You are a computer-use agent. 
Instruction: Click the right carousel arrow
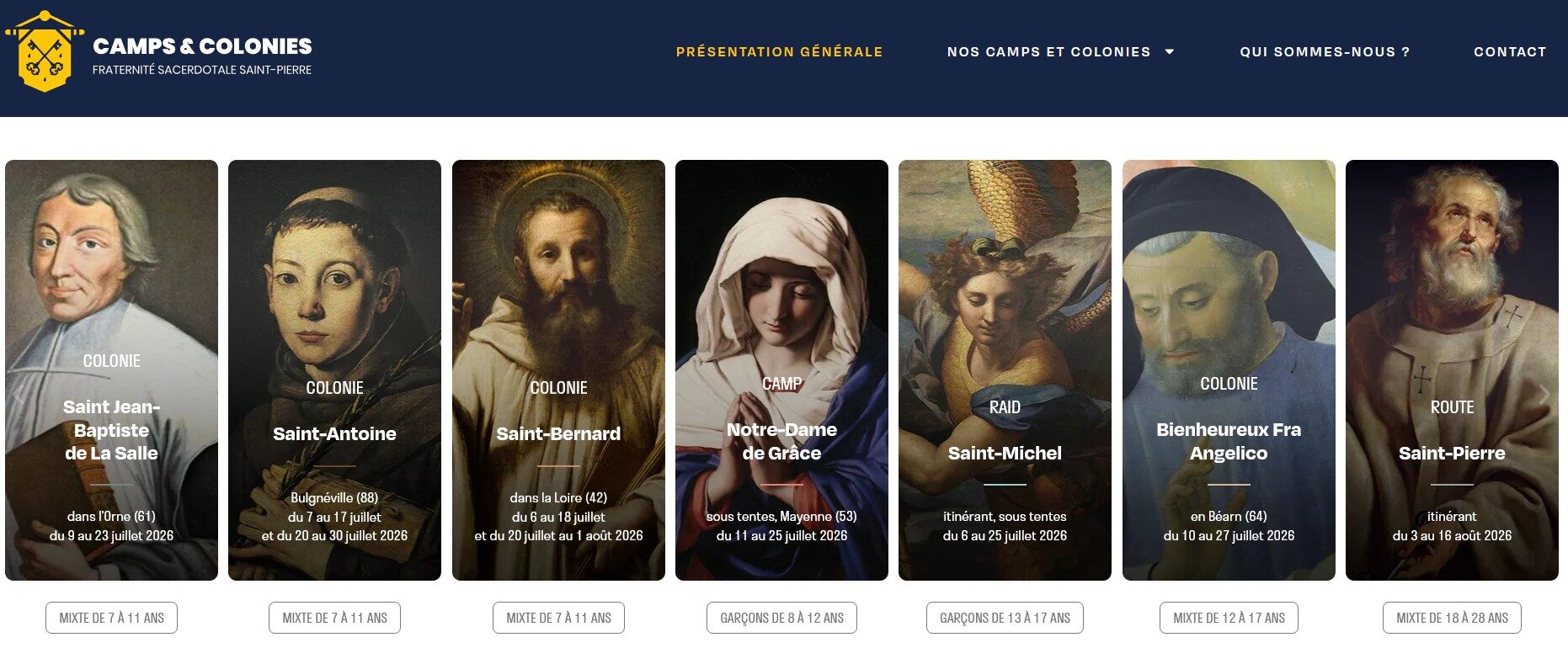pos(1544,395)
